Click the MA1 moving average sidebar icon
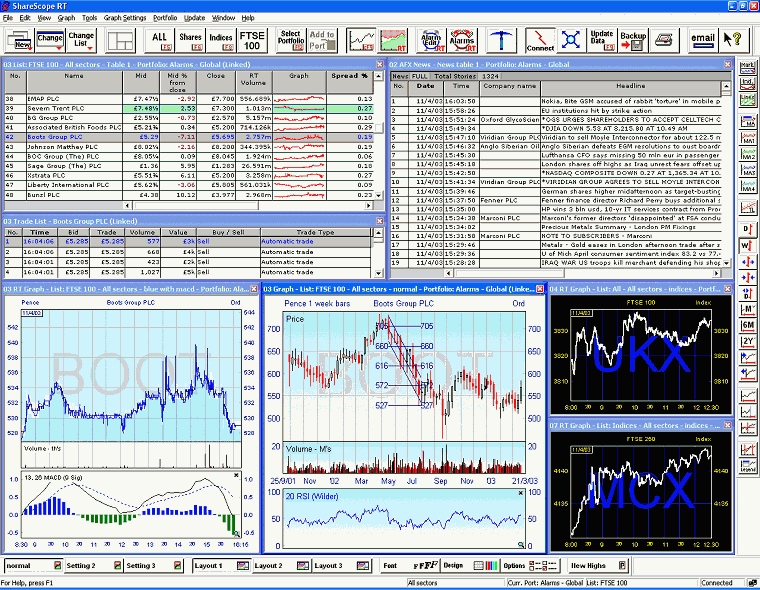The height and width of the screenshot is (590, 760). click(x=748, y=138)
